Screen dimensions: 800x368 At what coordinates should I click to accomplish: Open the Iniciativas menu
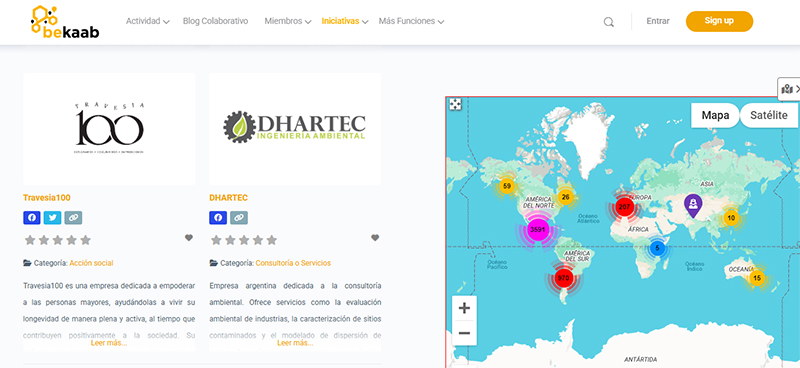pos(345,21)
